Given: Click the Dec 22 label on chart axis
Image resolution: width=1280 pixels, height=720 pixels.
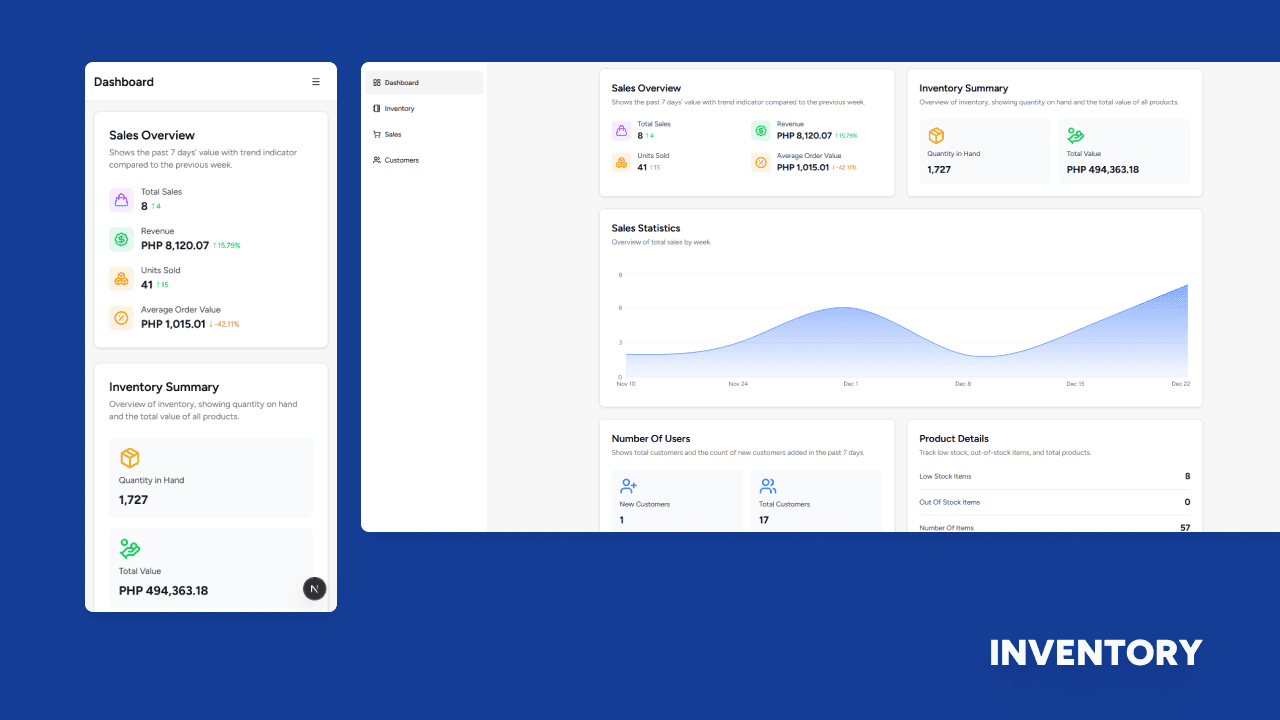Looking at the screenshot, I should point(1180,384).
